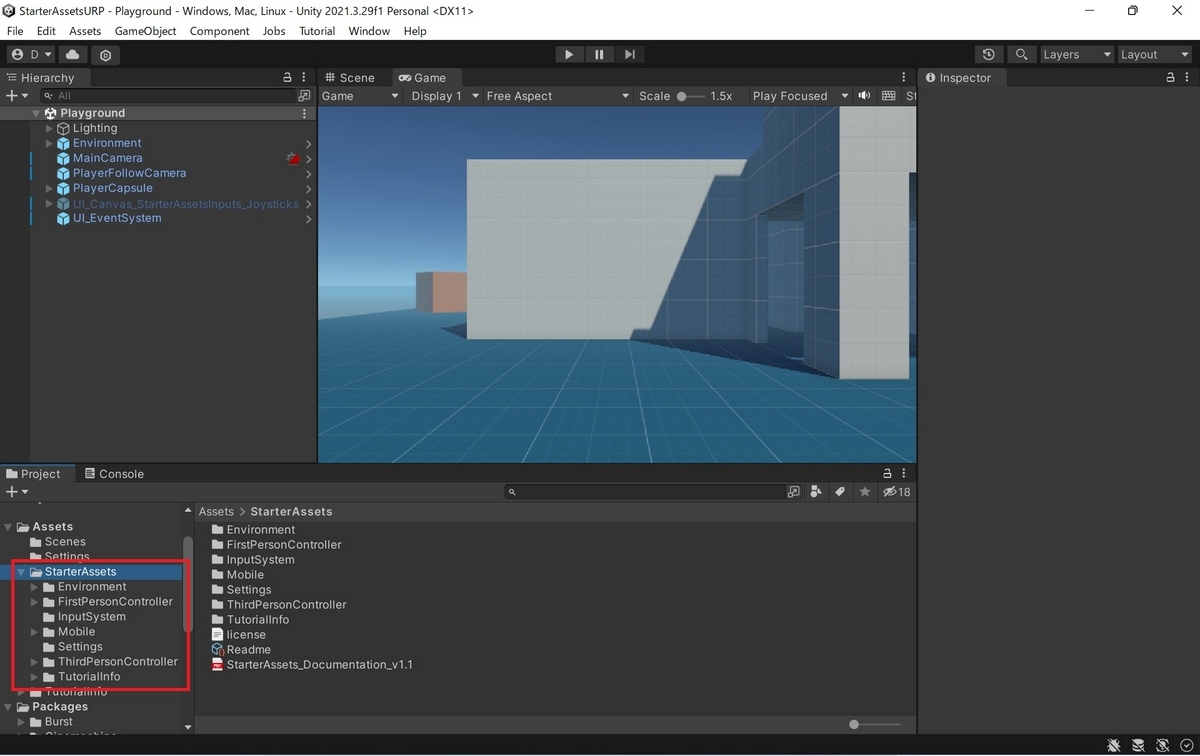
Task: Click the Cinemachine brain icon on MainCamera
Action: click(293, 158)
